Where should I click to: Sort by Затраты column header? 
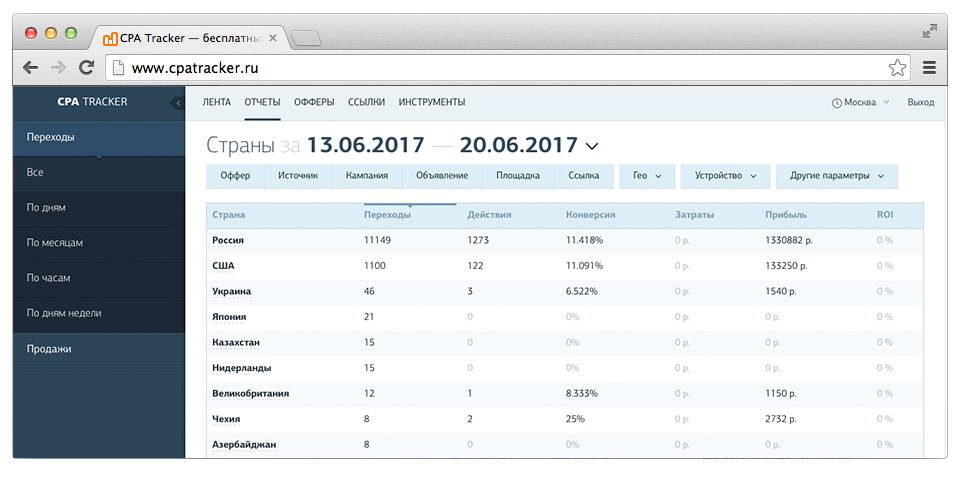point(694,215)
